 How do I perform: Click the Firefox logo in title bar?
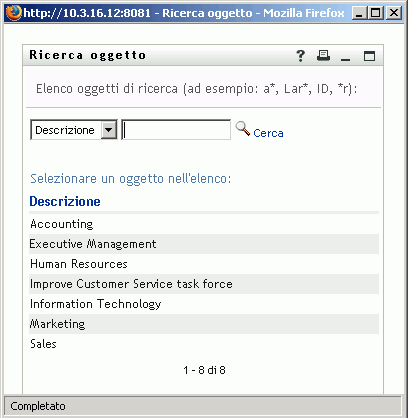(14, 13)
